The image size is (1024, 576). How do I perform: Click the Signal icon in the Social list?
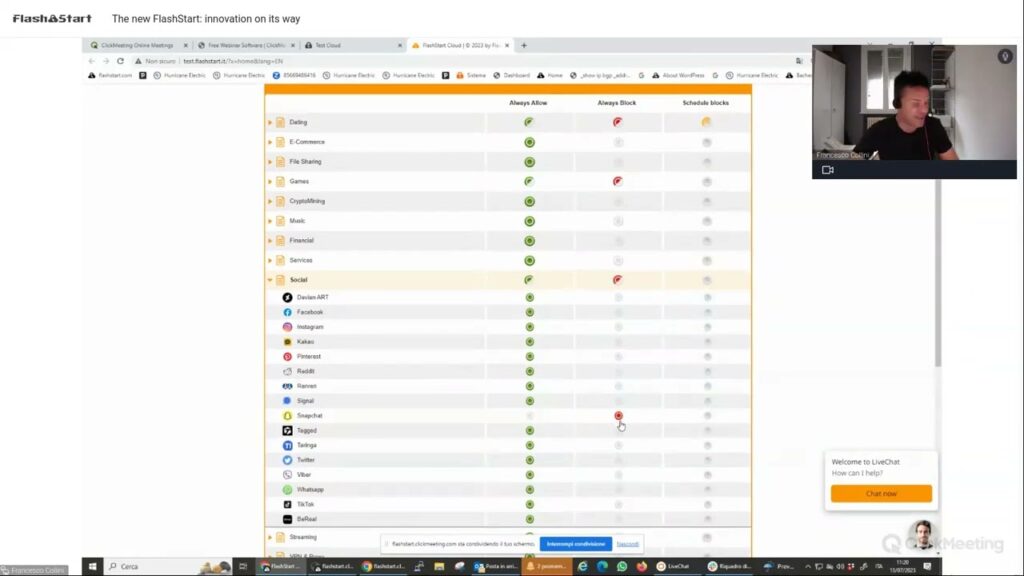[287, 401]
